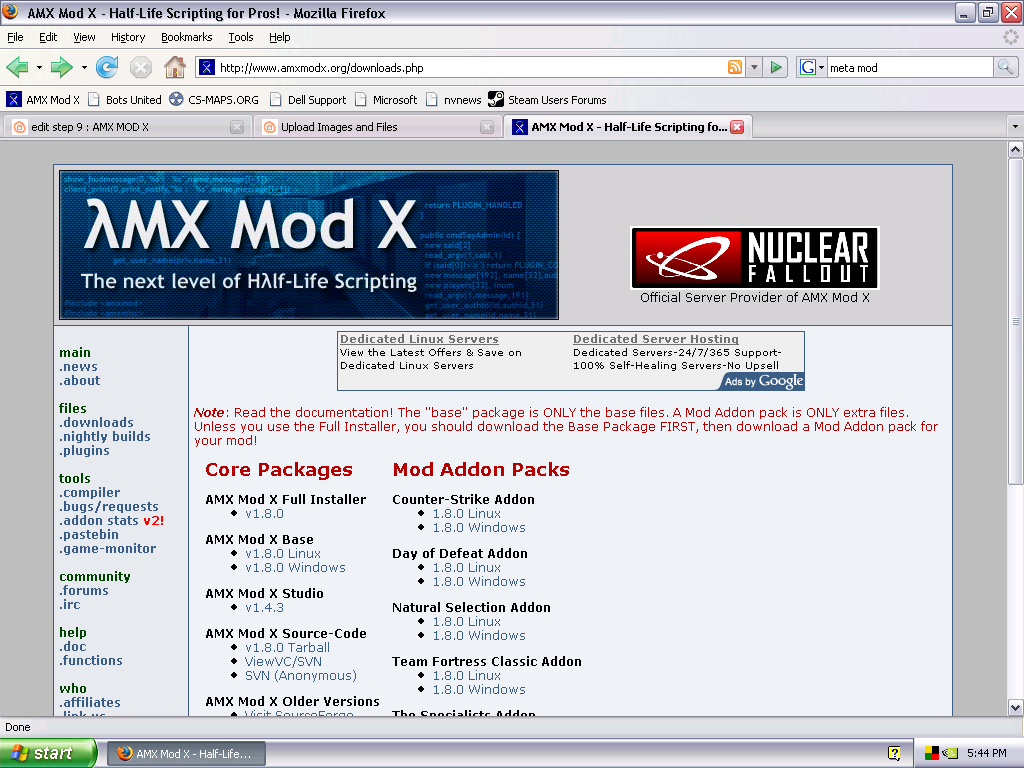This screenshot has height=768, width=1024.
Task: Click the v1.8.0 Tarball source link
Action: tap(287, 648)
